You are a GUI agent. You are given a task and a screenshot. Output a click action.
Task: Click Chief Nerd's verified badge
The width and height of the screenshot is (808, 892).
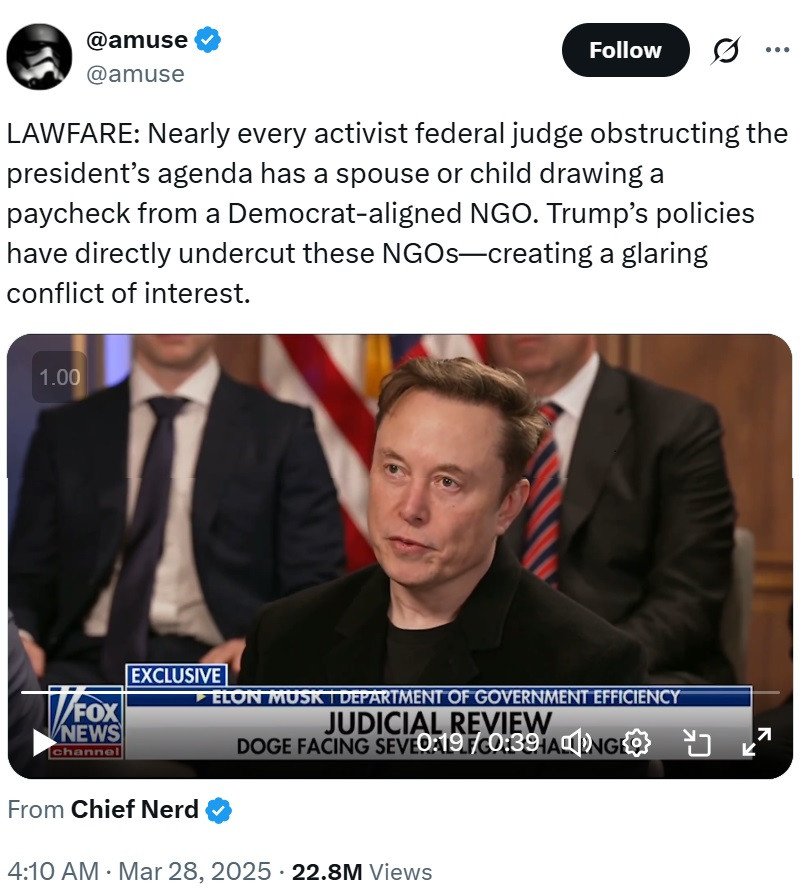(219, 811)
